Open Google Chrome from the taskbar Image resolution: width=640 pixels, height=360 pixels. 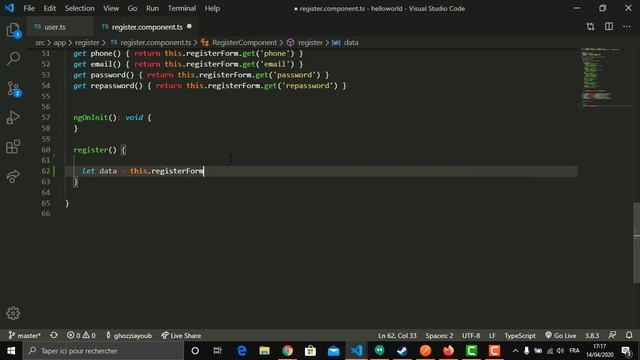click(287, 351)
